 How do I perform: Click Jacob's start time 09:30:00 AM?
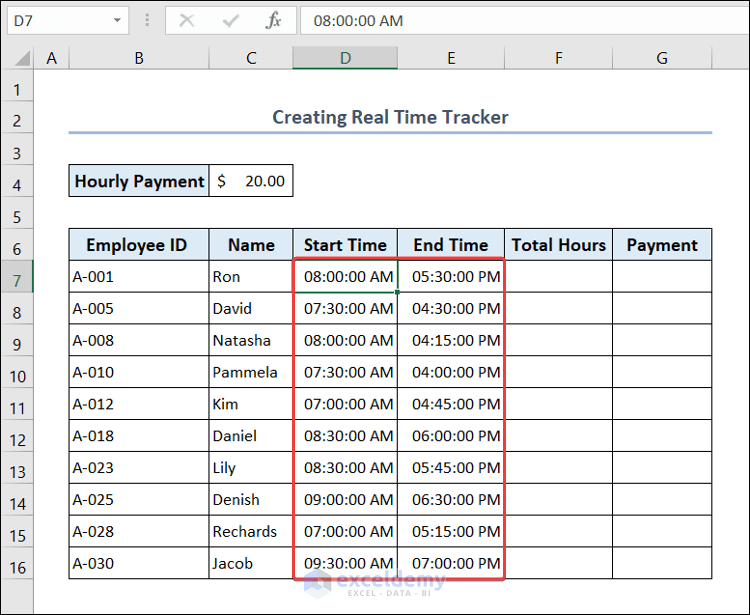point(345,563)
